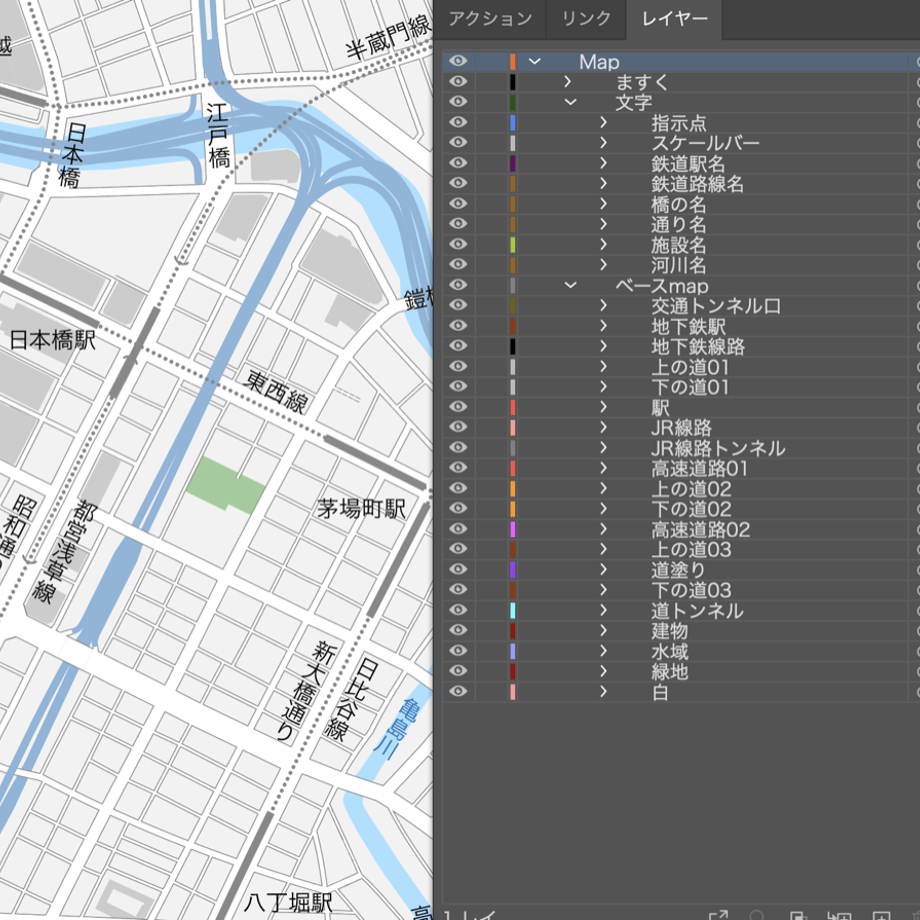This screenshot has width=920, height=920.
Task: Click the magenta color strip of 高速道路02 layer
Action: 513,529
